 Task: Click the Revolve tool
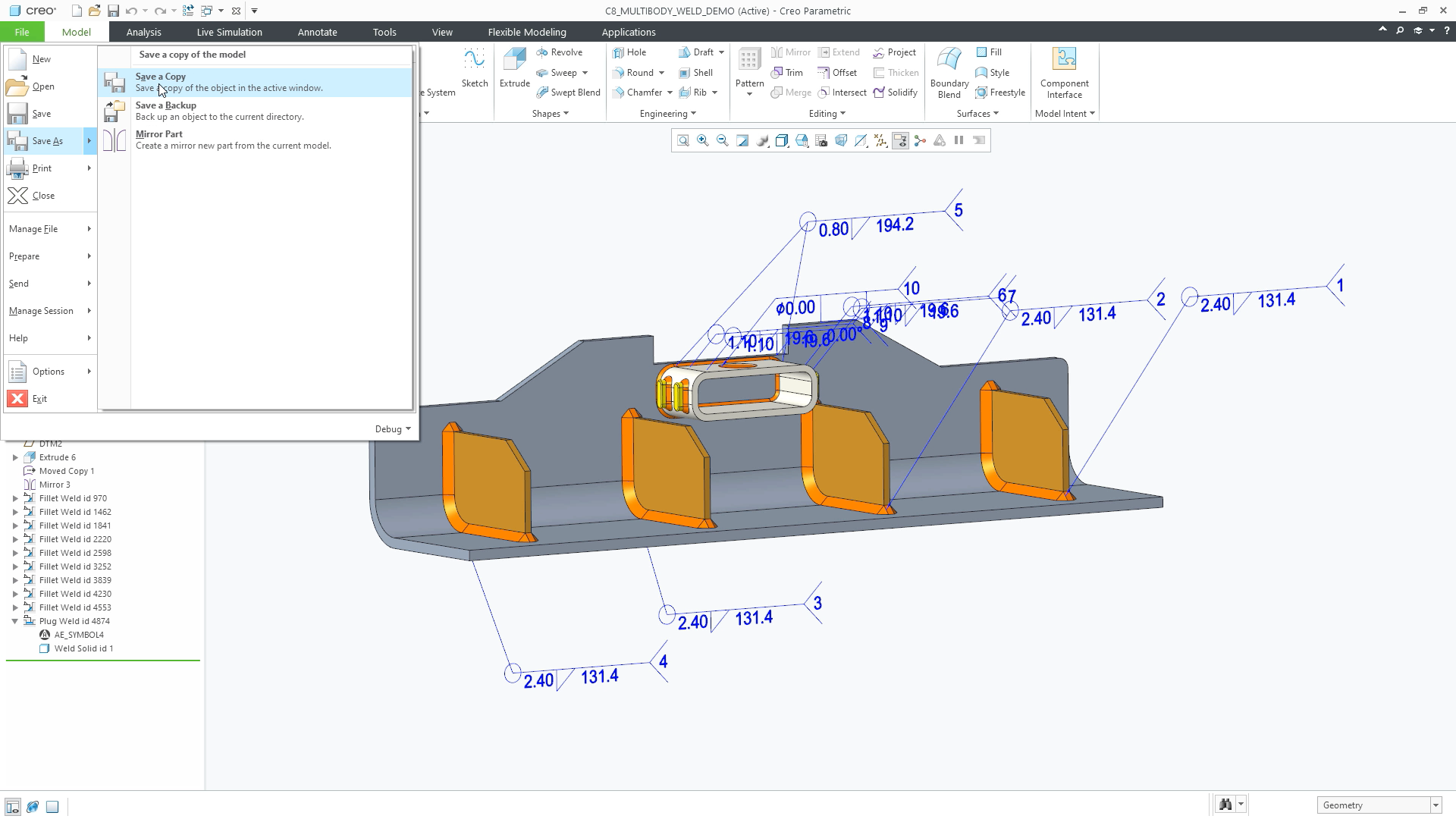click(x=559, y=52)
